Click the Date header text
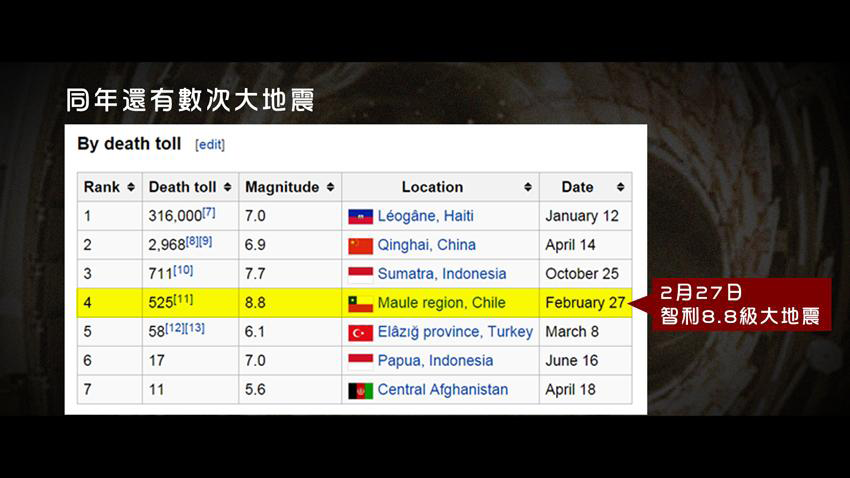This screenshot has height=478, width=850. click(577, 187)
